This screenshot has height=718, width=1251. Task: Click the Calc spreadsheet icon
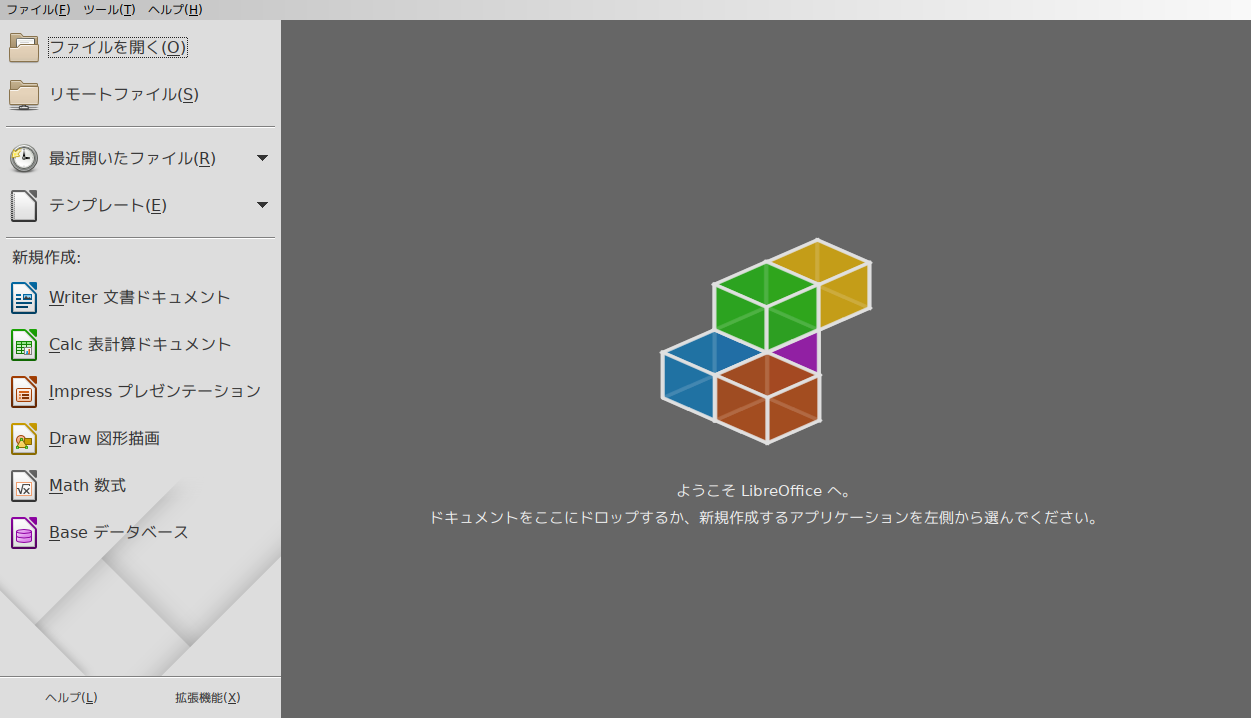[24, 345]
